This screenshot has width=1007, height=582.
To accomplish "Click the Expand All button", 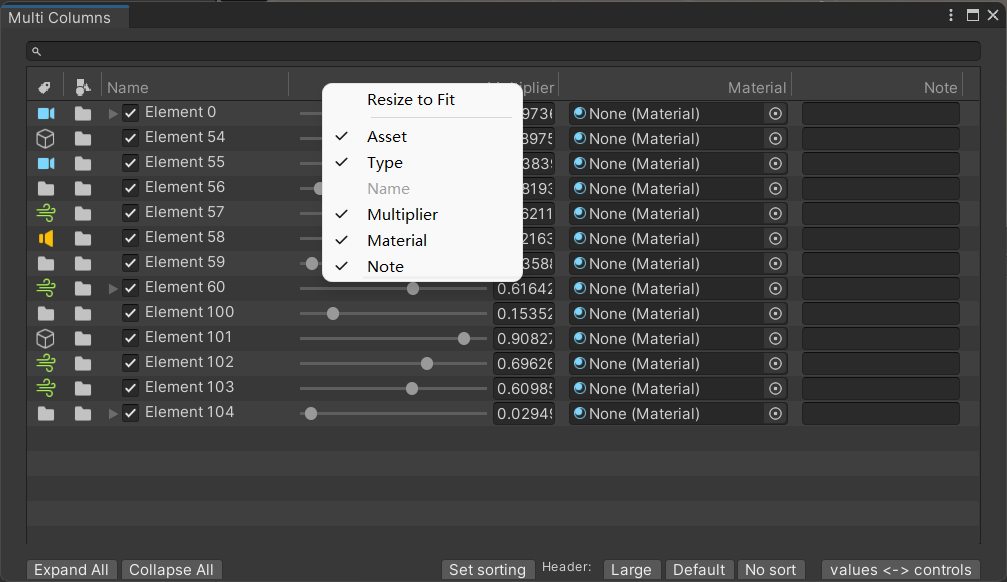I will 71,570.
